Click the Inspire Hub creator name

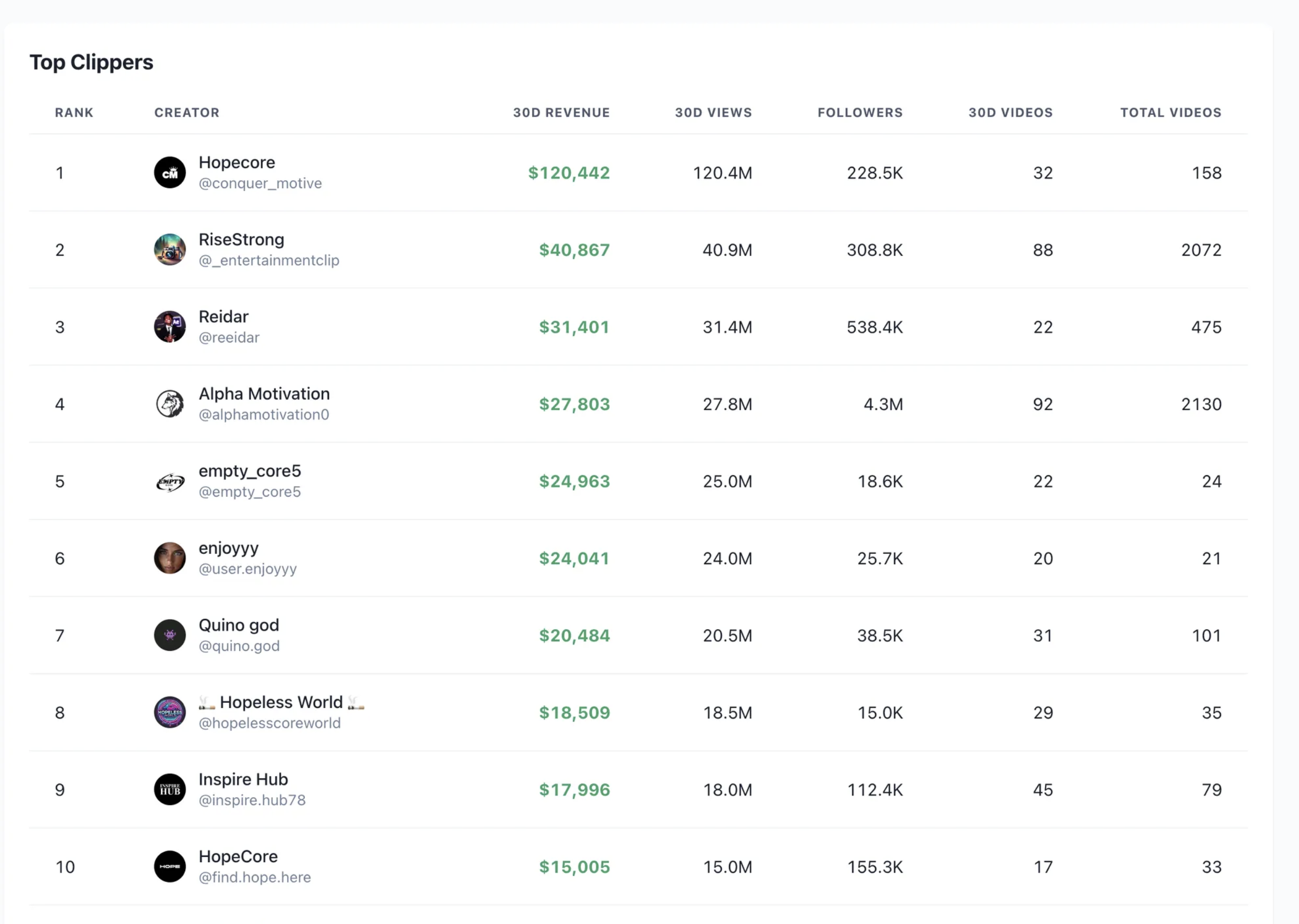pos(243,779)
